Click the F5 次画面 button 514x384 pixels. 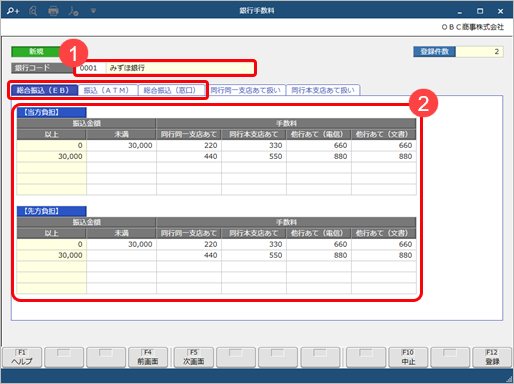[194, 357]
